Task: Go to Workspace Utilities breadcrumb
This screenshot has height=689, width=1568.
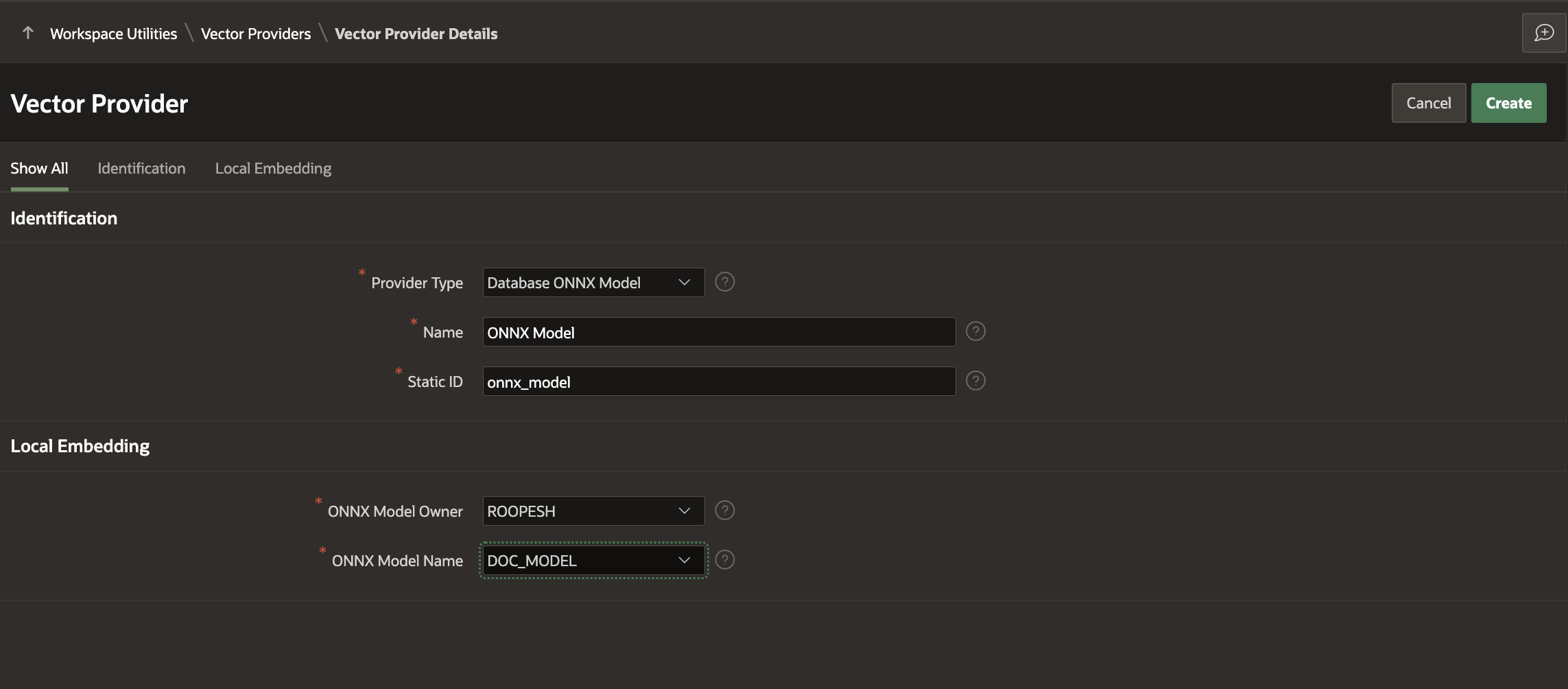Action: coord(113,34)
